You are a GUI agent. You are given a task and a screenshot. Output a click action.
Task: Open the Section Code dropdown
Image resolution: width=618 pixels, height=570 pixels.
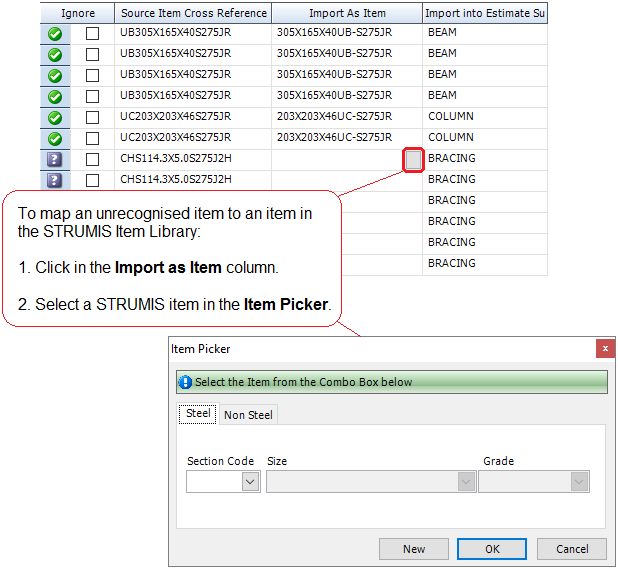coord(250,482)
